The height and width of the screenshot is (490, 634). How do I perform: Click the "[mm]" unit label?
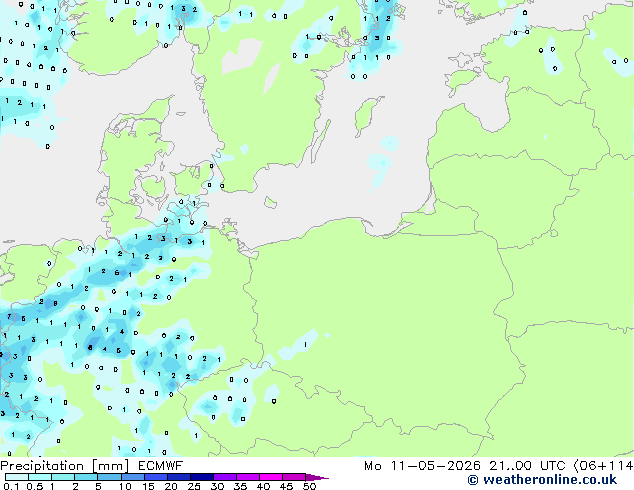pyautogui.click(x=110, y=466)
